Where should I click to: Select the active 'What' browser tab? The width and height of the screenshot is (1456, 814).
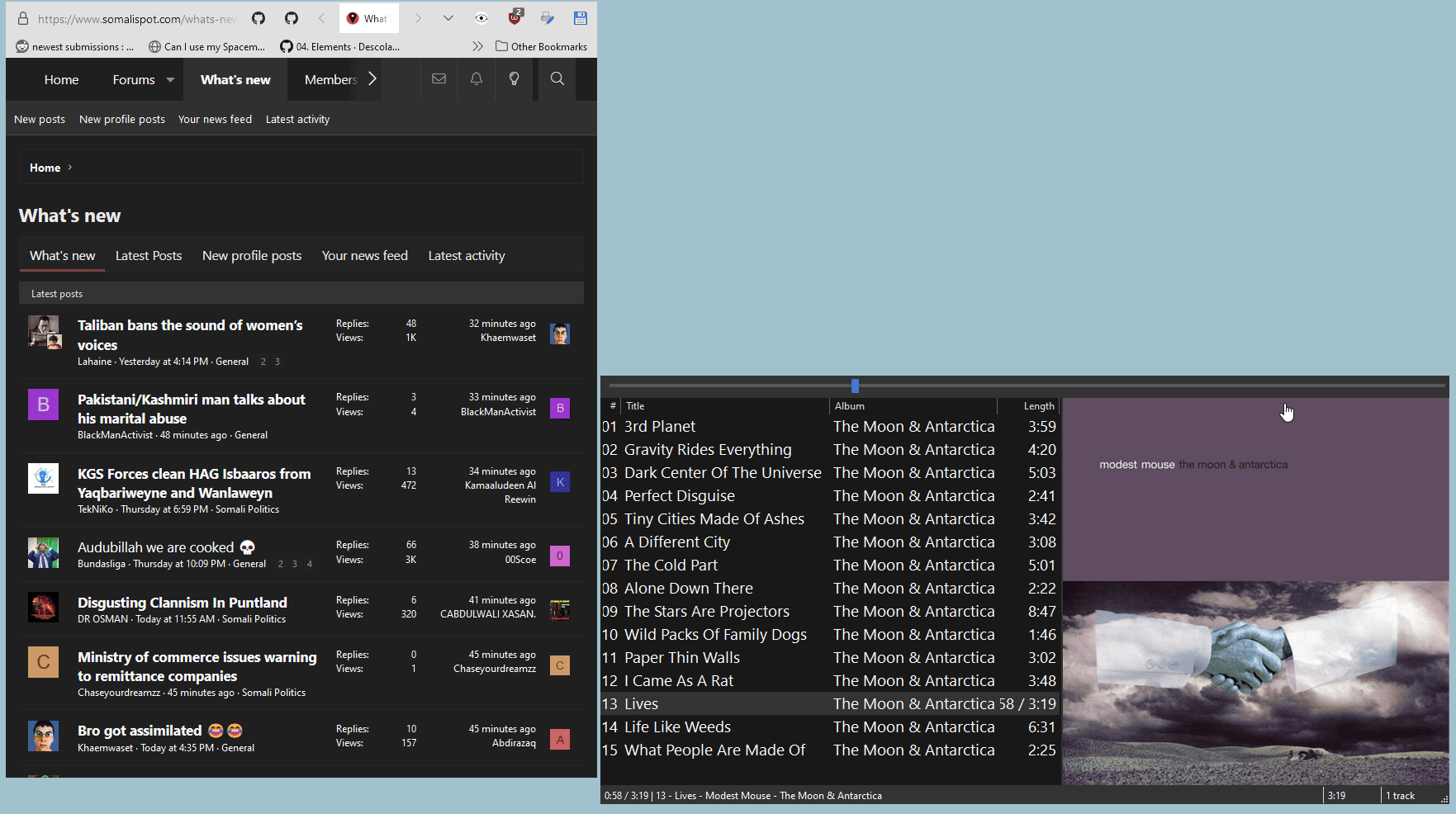tap(369, 18)
